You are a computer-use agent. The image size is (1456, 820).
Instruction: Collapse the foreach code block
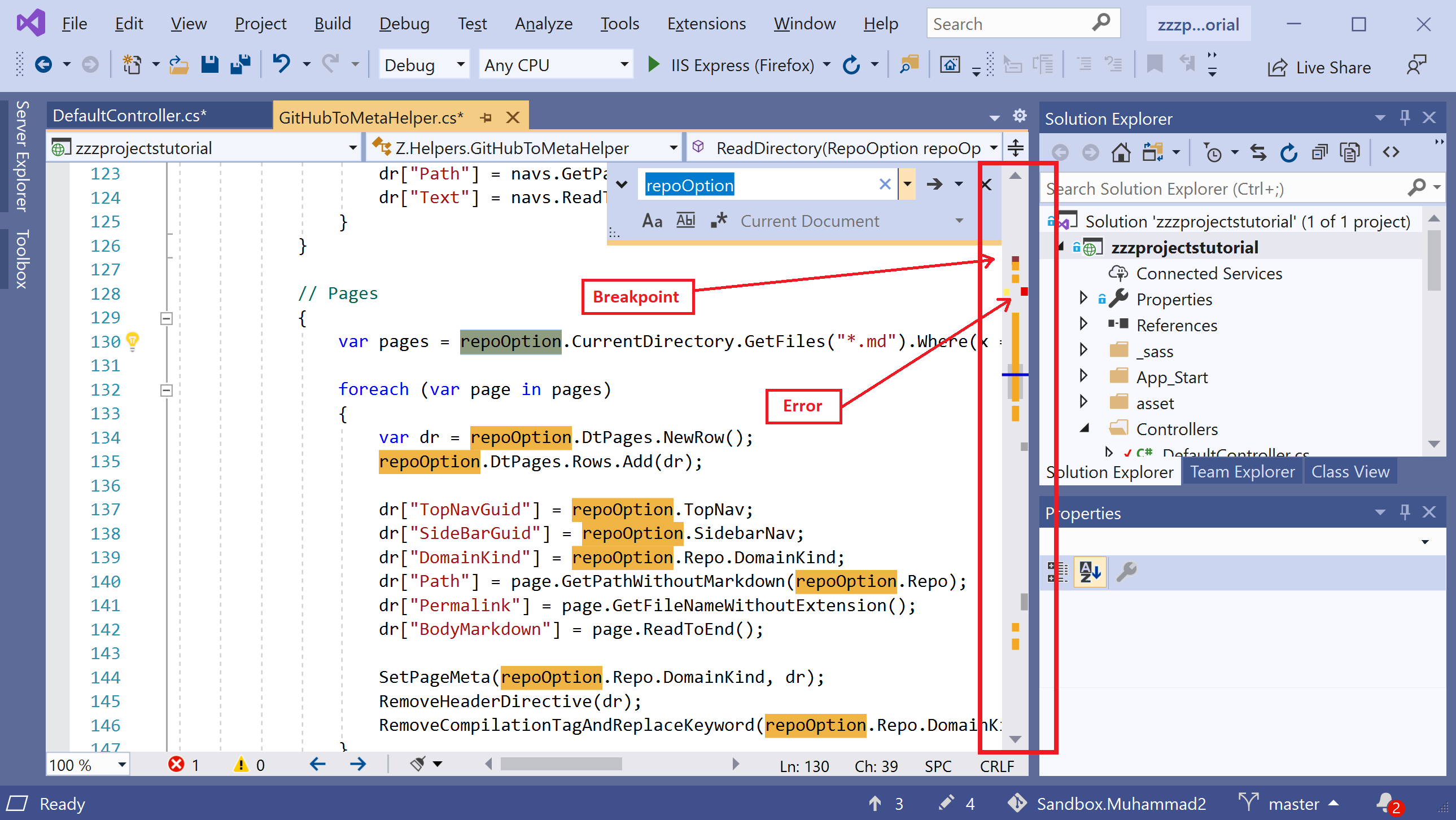[x=166, y=390]
